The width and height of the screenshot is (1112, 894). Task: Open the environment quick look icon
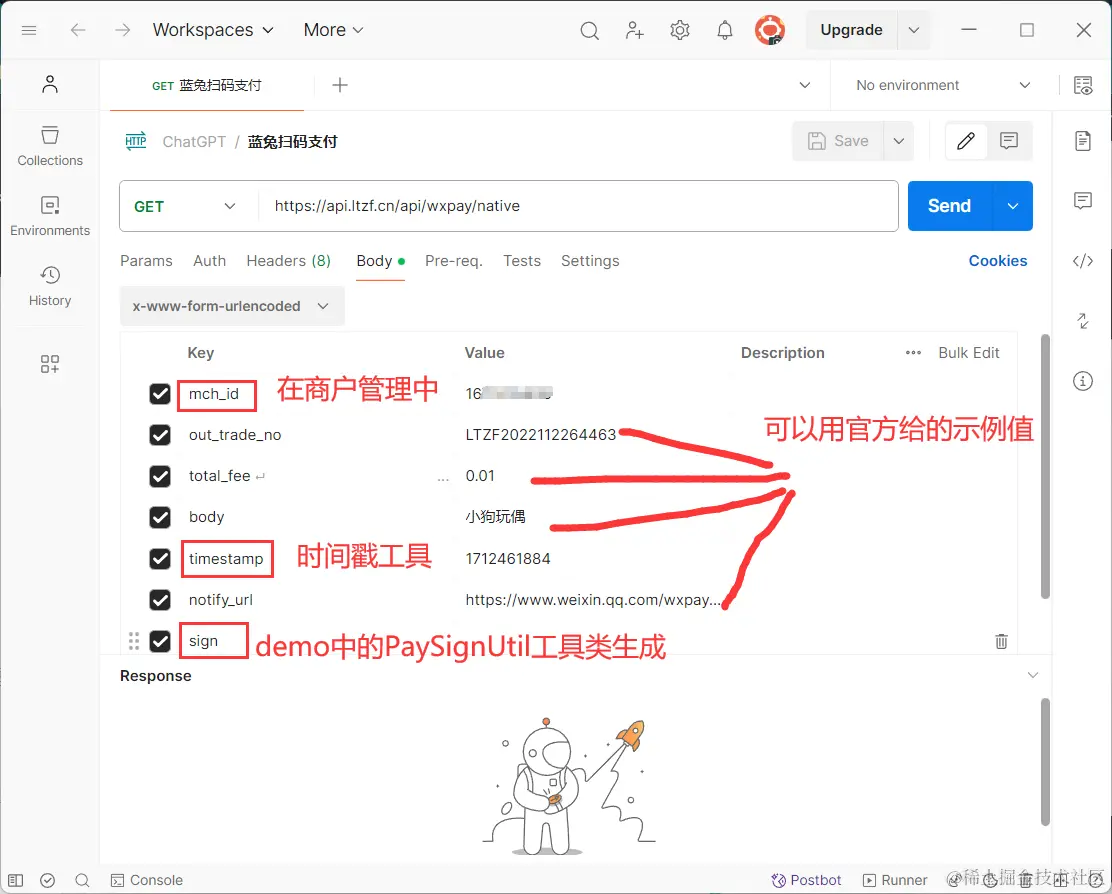click(x=1083, y=85)
